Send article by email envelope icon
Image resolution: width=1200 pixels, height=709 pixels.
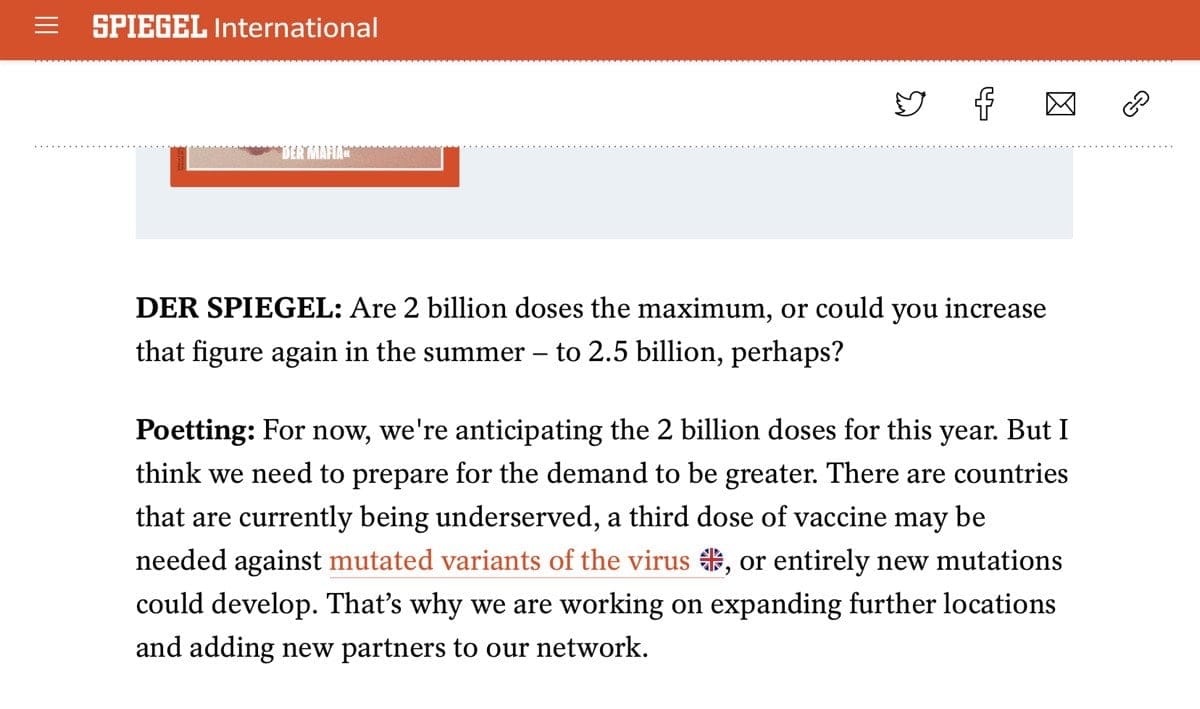coord(1060,103)
